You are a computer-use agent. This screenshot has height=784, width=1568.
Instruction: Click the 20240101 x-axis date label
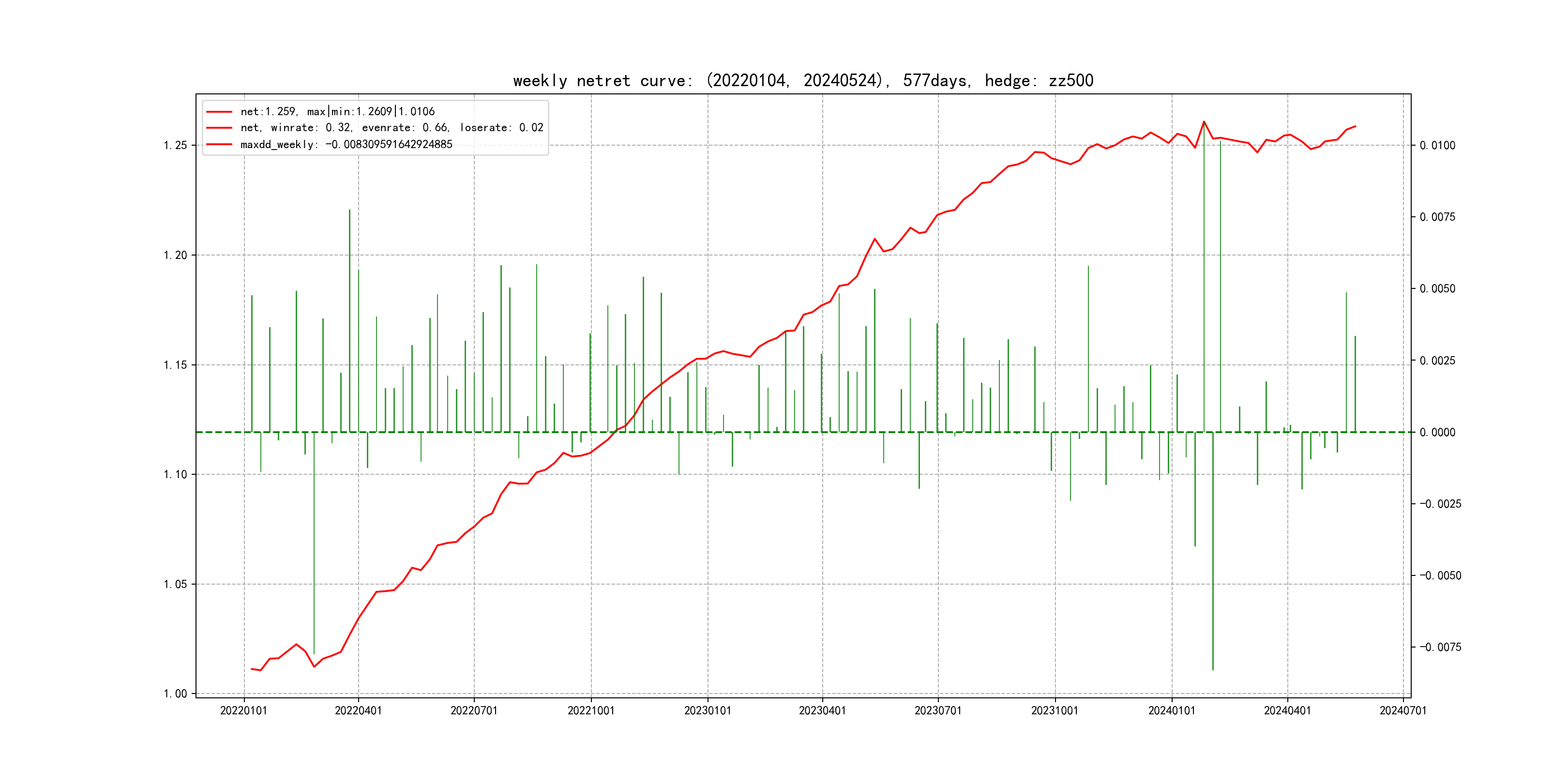click(1172, 710)
